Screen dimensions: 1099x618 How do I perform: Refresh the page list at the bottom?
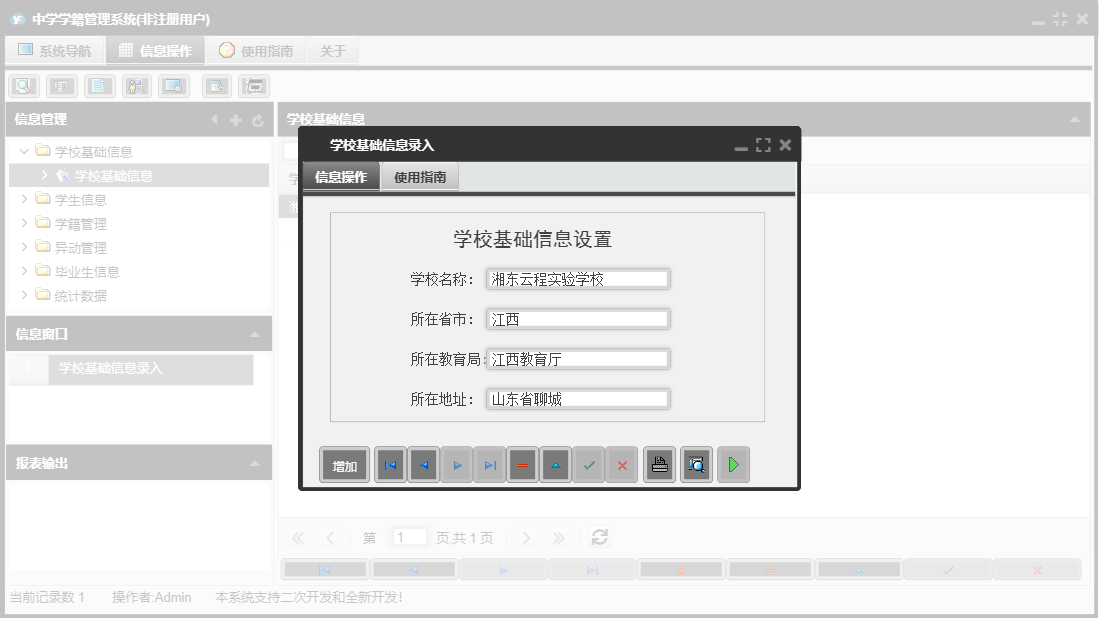coord(599,537)
